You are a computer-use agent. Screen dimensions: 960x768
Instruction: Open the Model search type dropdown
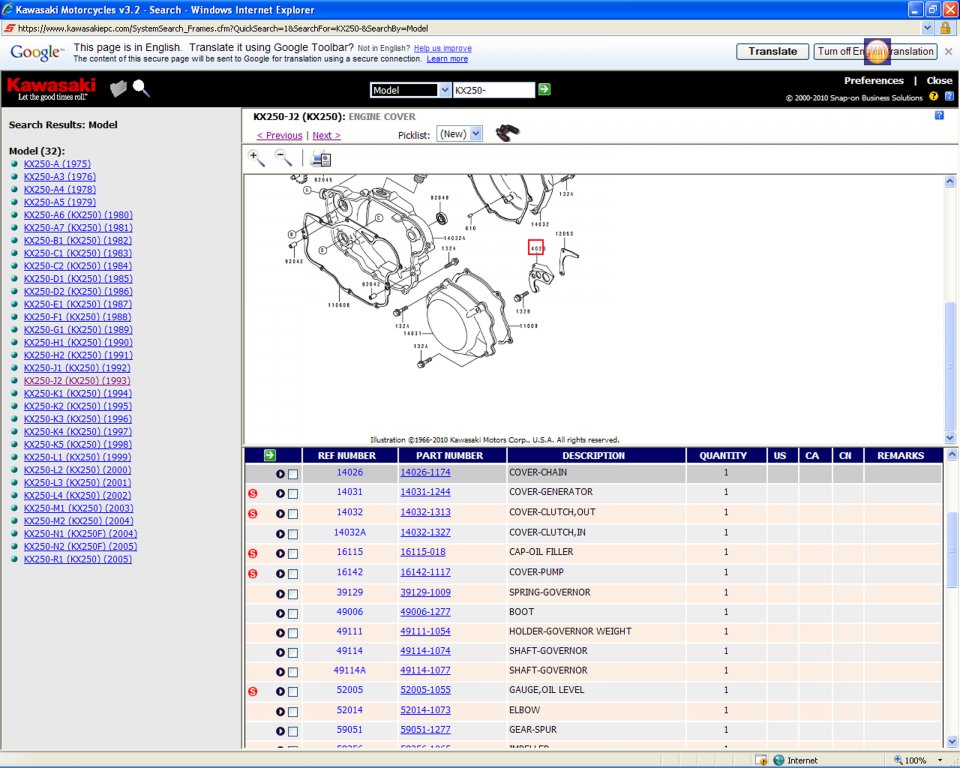(410, 90)
